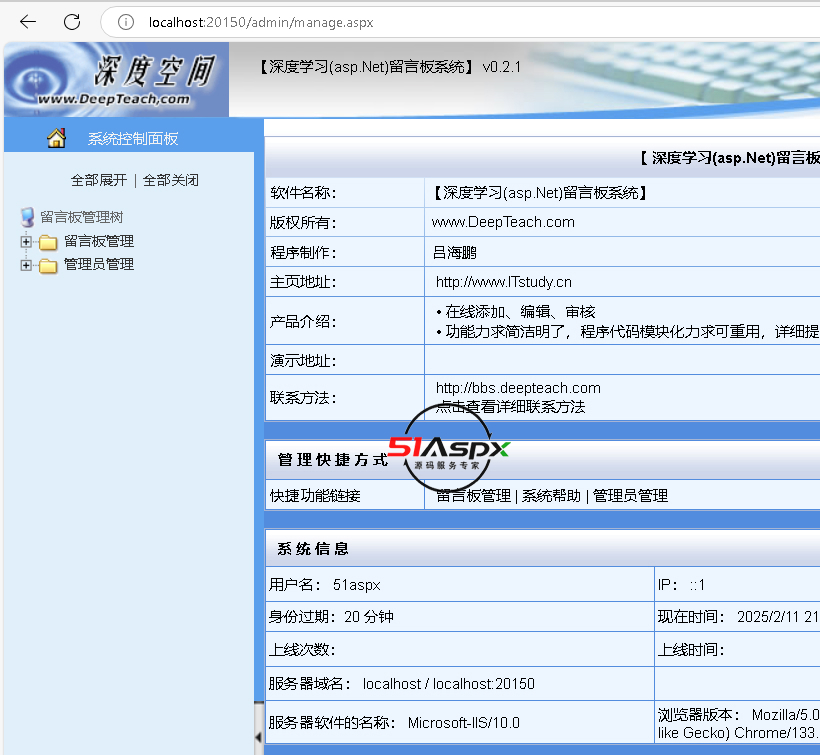Click the 深度空间 DeepTeach logo banner
The height and width of the screenshot is (755, 820).
pos(116,79)
